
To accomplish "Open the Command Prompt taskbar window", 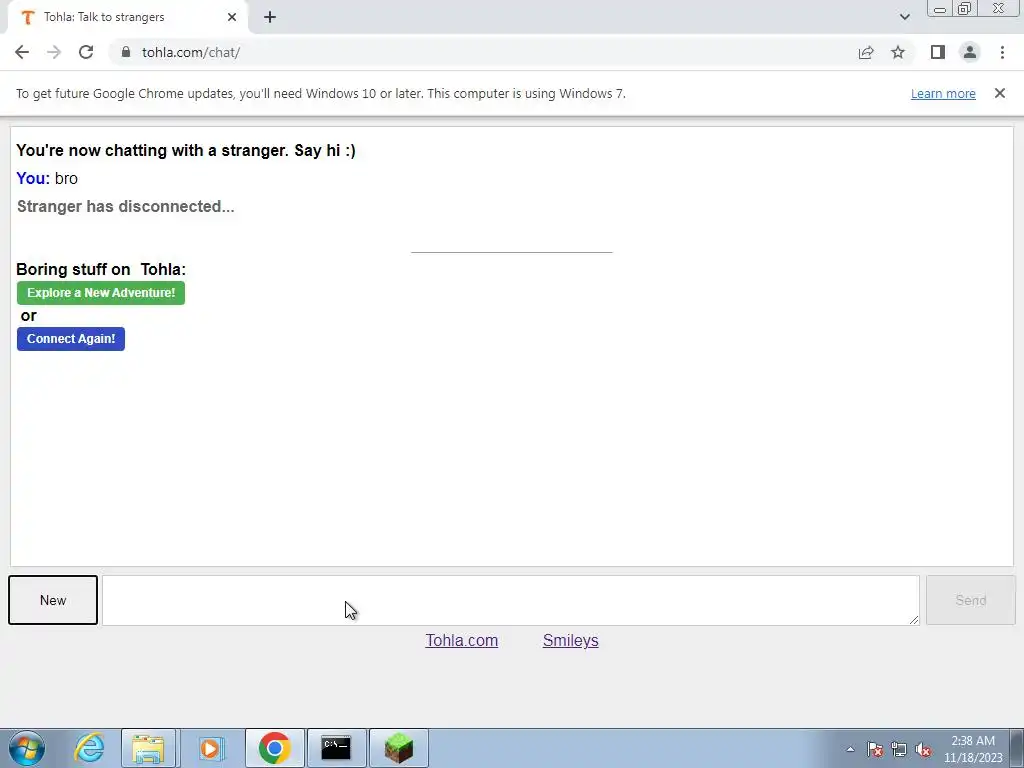I will click(336, 748).
